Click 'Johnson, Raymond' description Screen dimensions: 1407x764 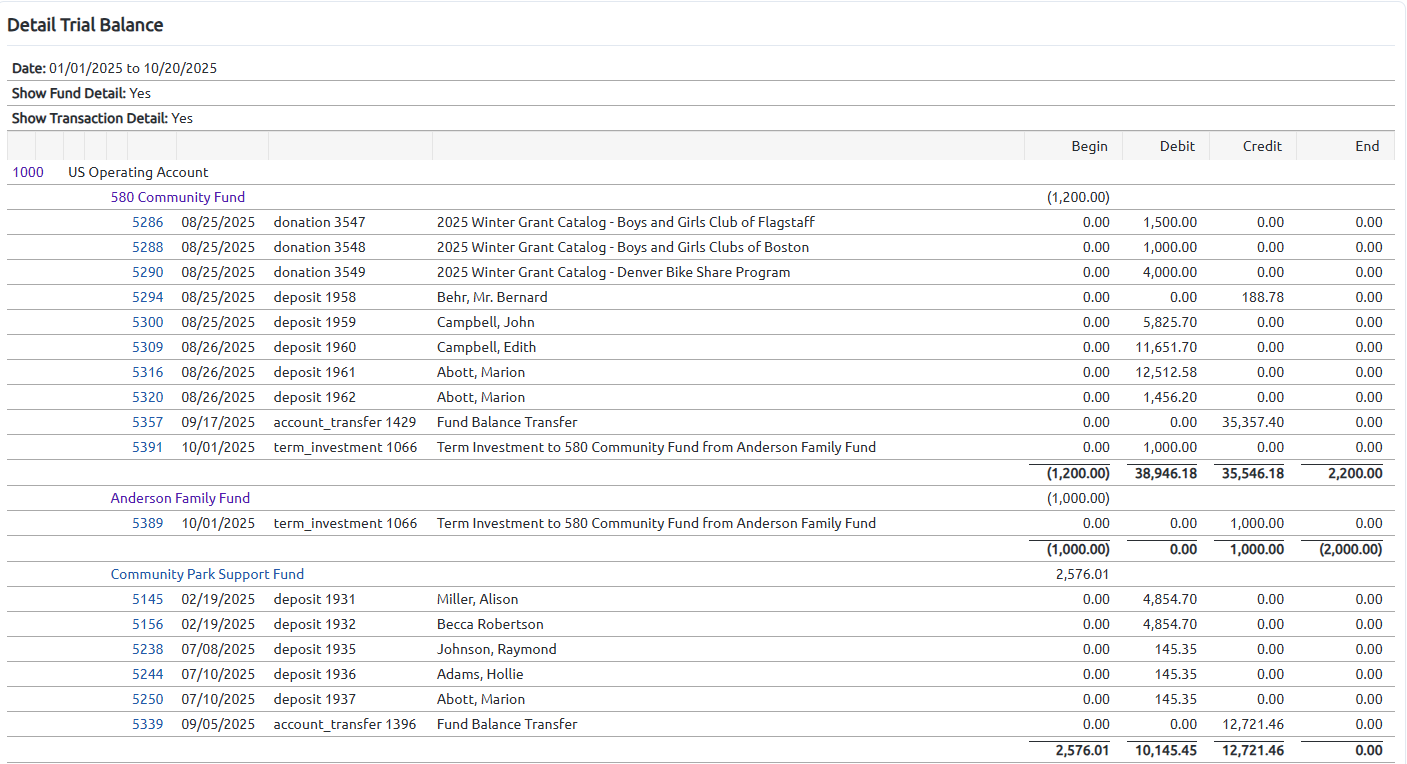tap(497, 649)
